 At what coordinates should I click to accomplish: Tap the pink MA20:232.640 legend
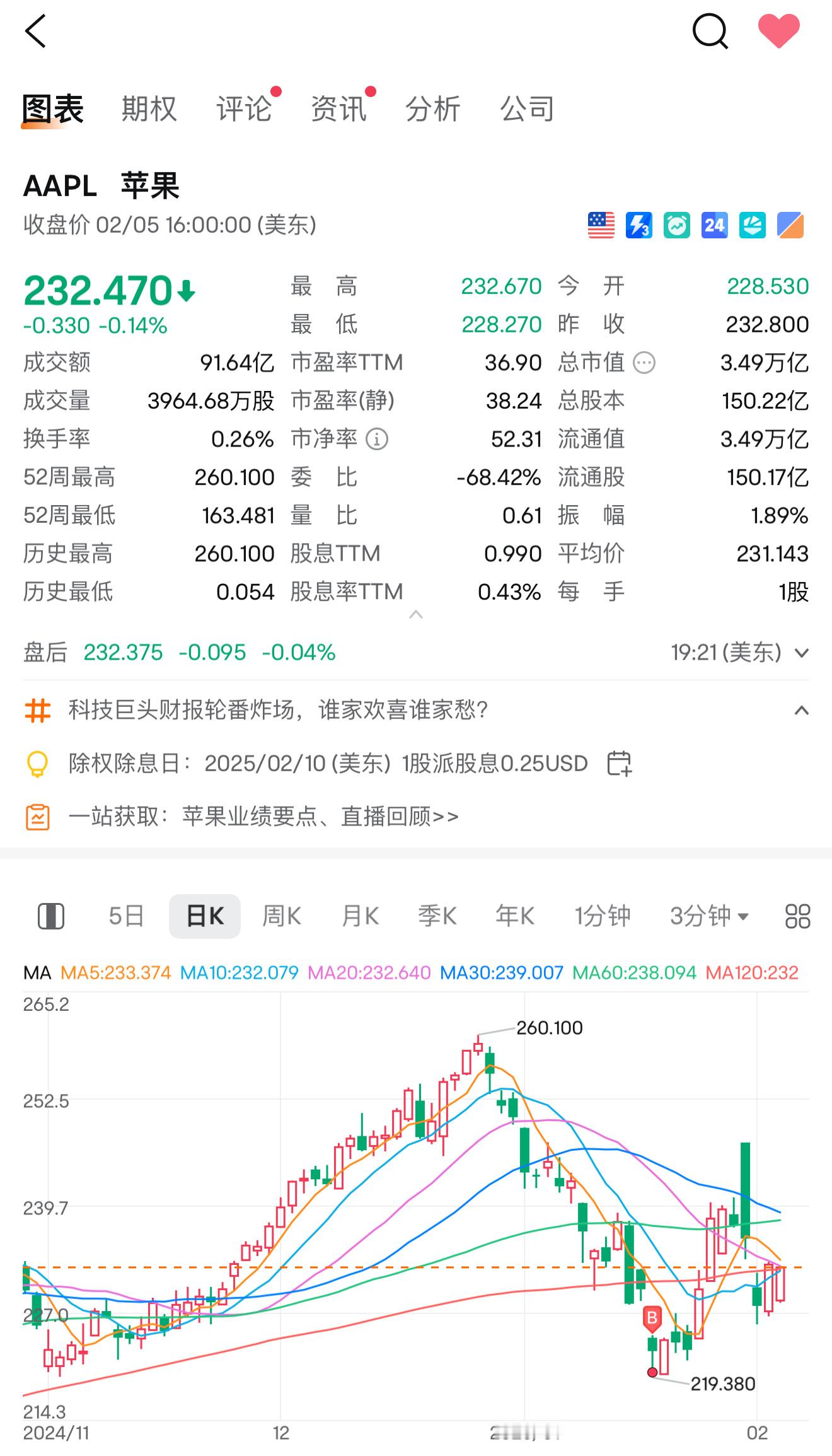pyautogui.click(x=369, y=973)
